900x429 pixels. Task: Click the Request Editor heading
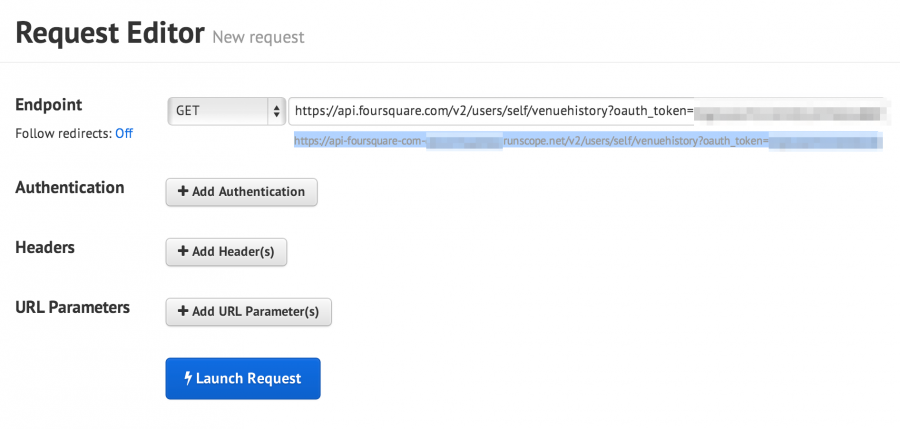pyautogui.click(x=110, y=34)
